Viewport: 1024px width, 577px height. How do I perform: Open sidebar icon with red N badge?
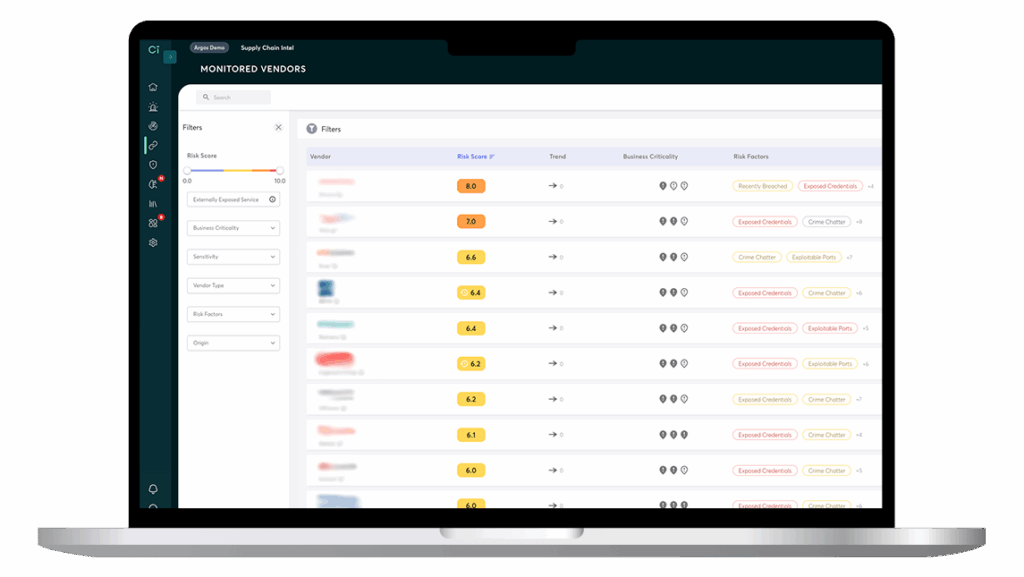(154, 184)
